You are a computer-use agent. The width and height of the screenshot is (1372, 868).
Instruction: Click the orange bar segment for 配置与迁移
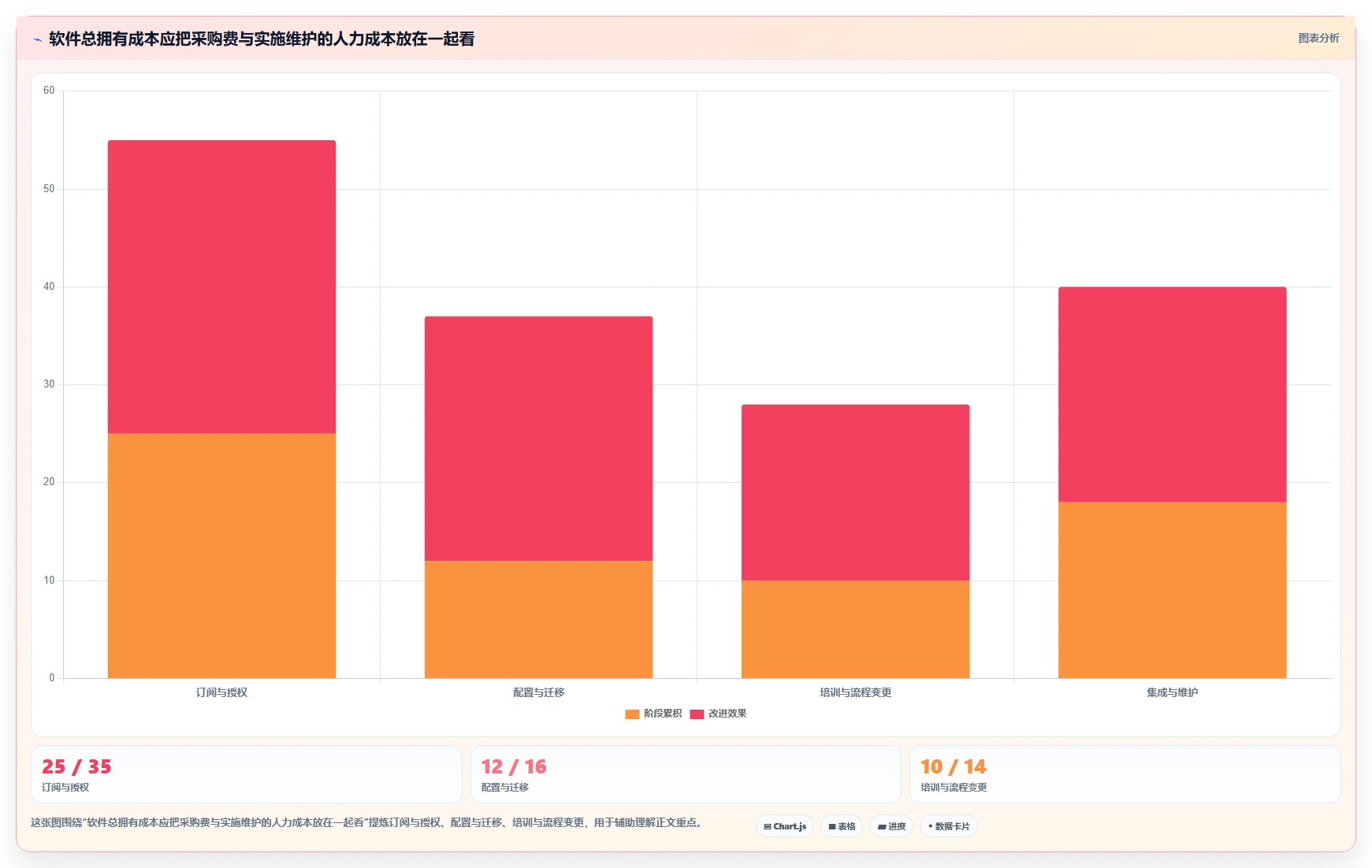click(x=538, y=619)
